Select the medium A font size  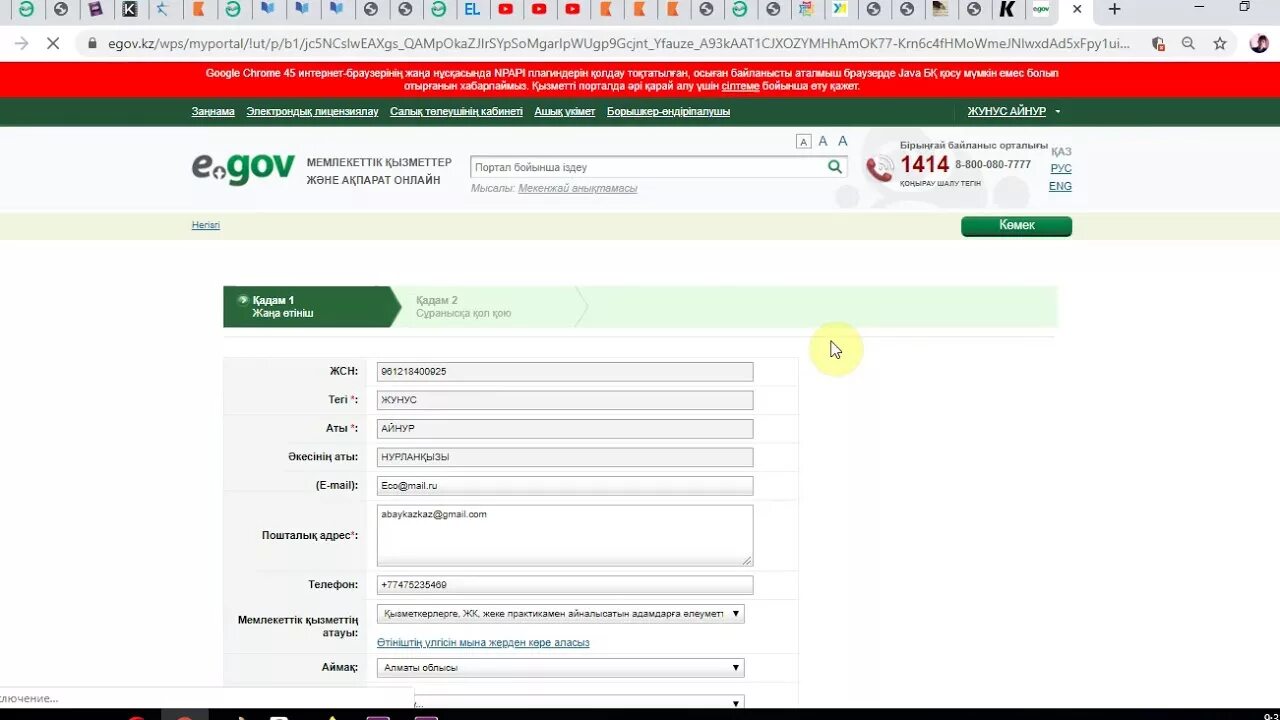click(x=823, y=141)
